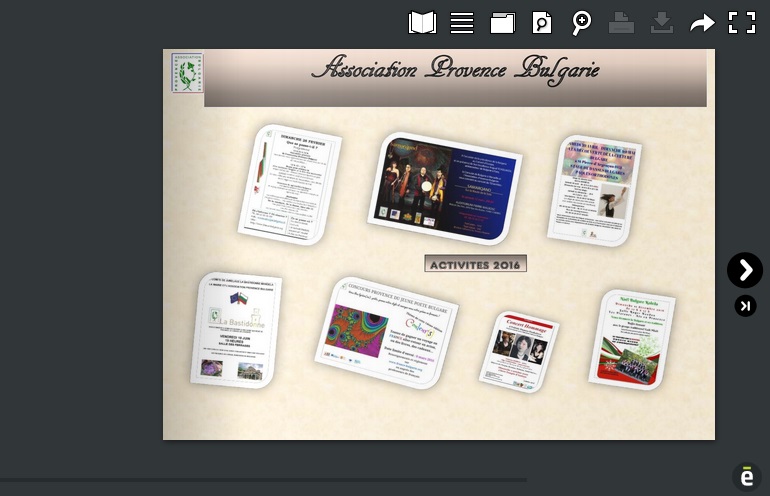
Task: Click the Calameo logo icon
Action: click(x=747, y=477)
